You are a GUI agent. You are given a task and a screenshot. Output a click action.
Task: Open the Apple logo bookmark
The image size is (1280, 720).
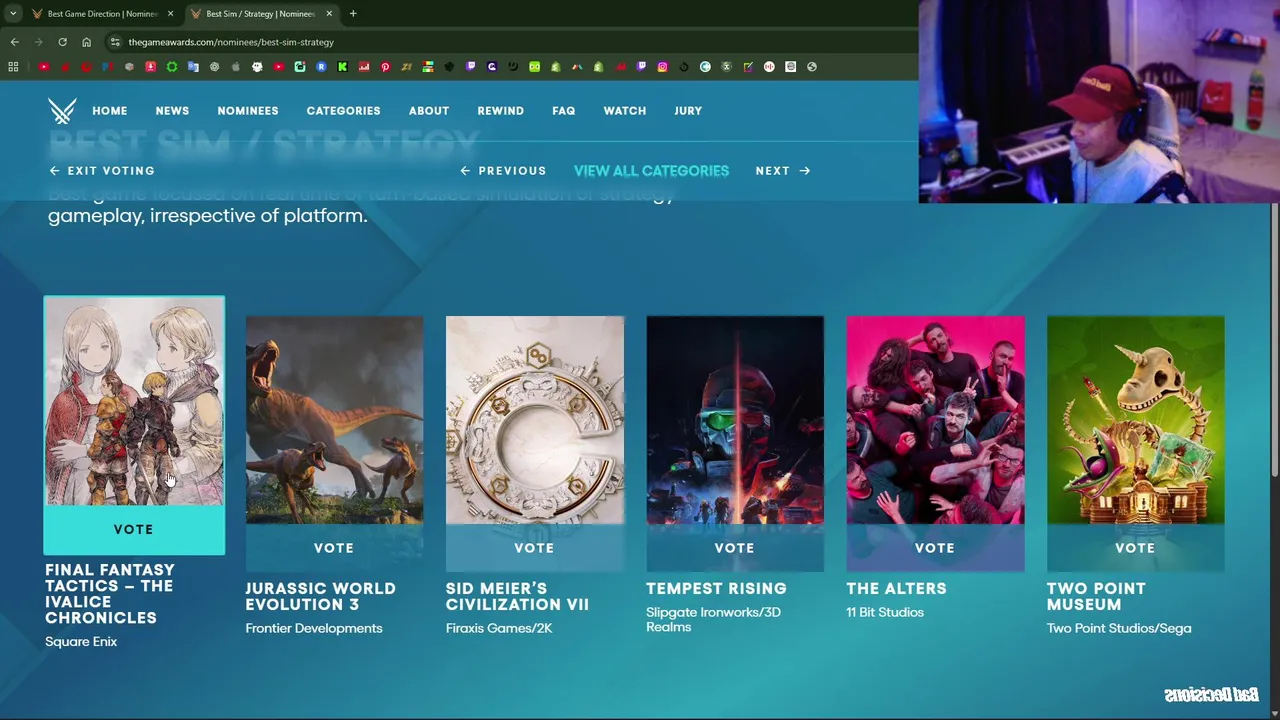[x=236, y=67]
